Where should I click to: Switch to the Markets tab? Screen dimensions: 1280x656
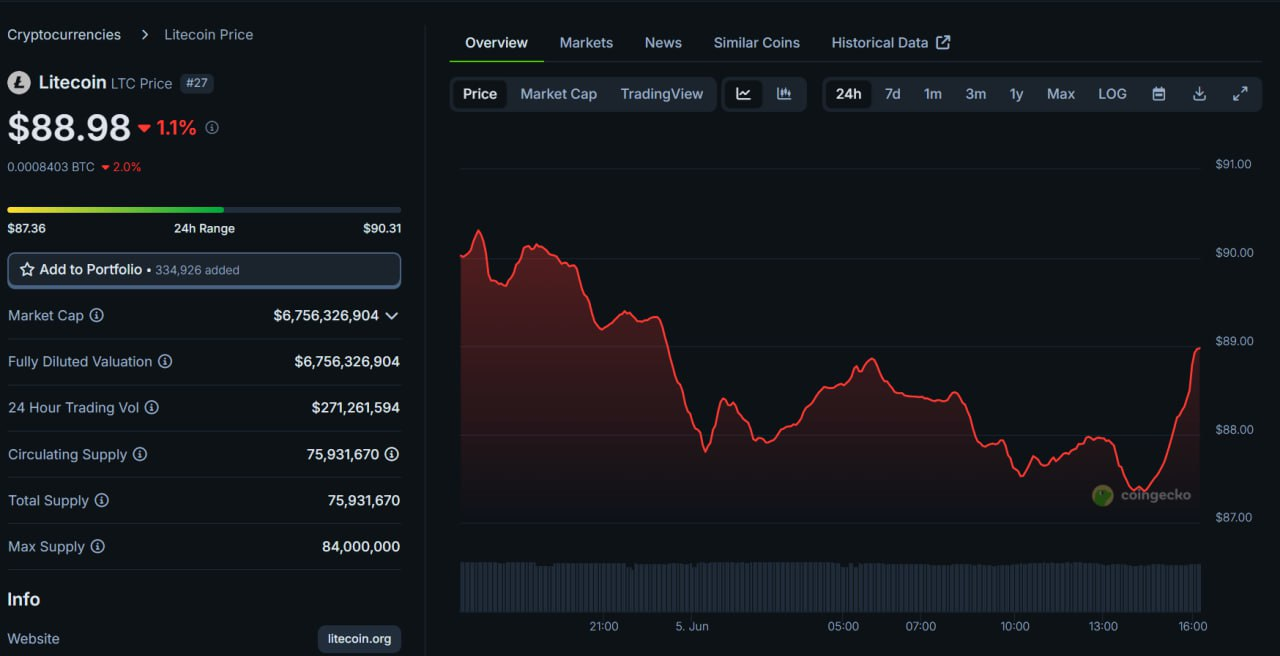(586, 42)
